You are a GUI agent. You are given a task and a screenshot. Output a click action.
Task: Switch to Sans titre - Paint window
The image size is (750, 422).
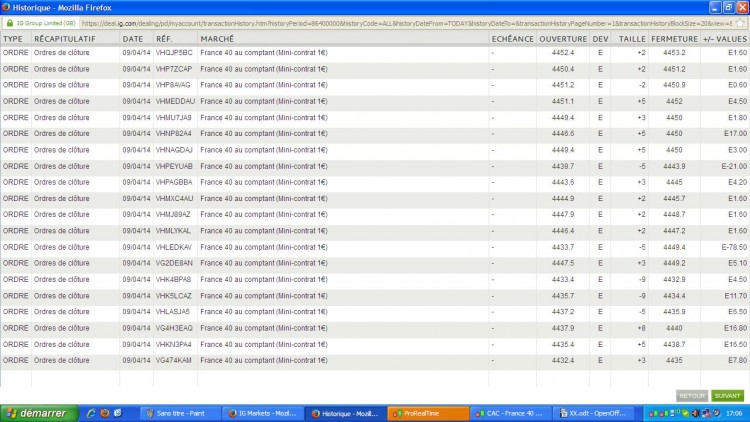pos(180,413)
